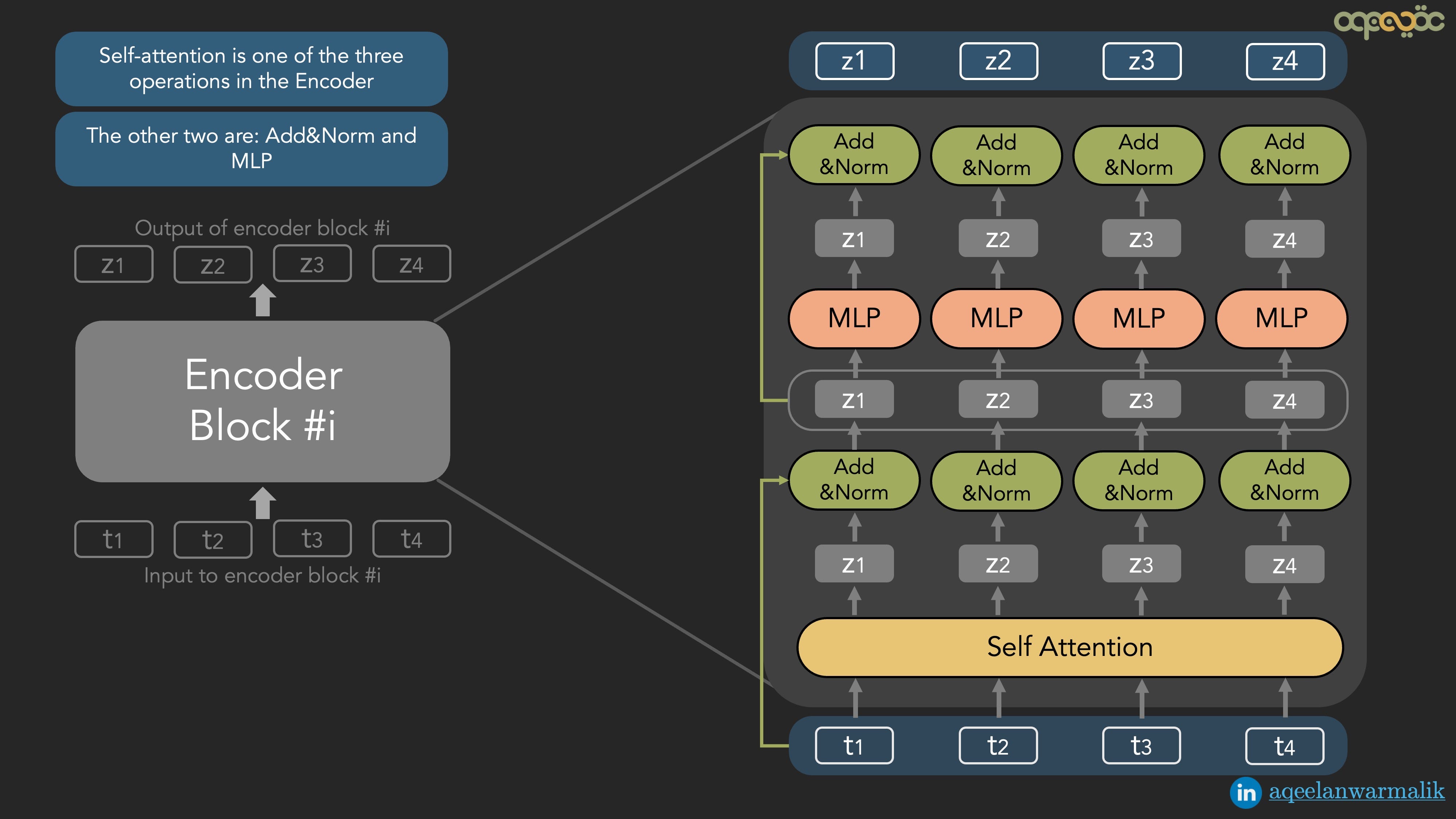1456x819 pixels.
Task: Click the top-left green Add &Norm node
Action: [854, 154]
